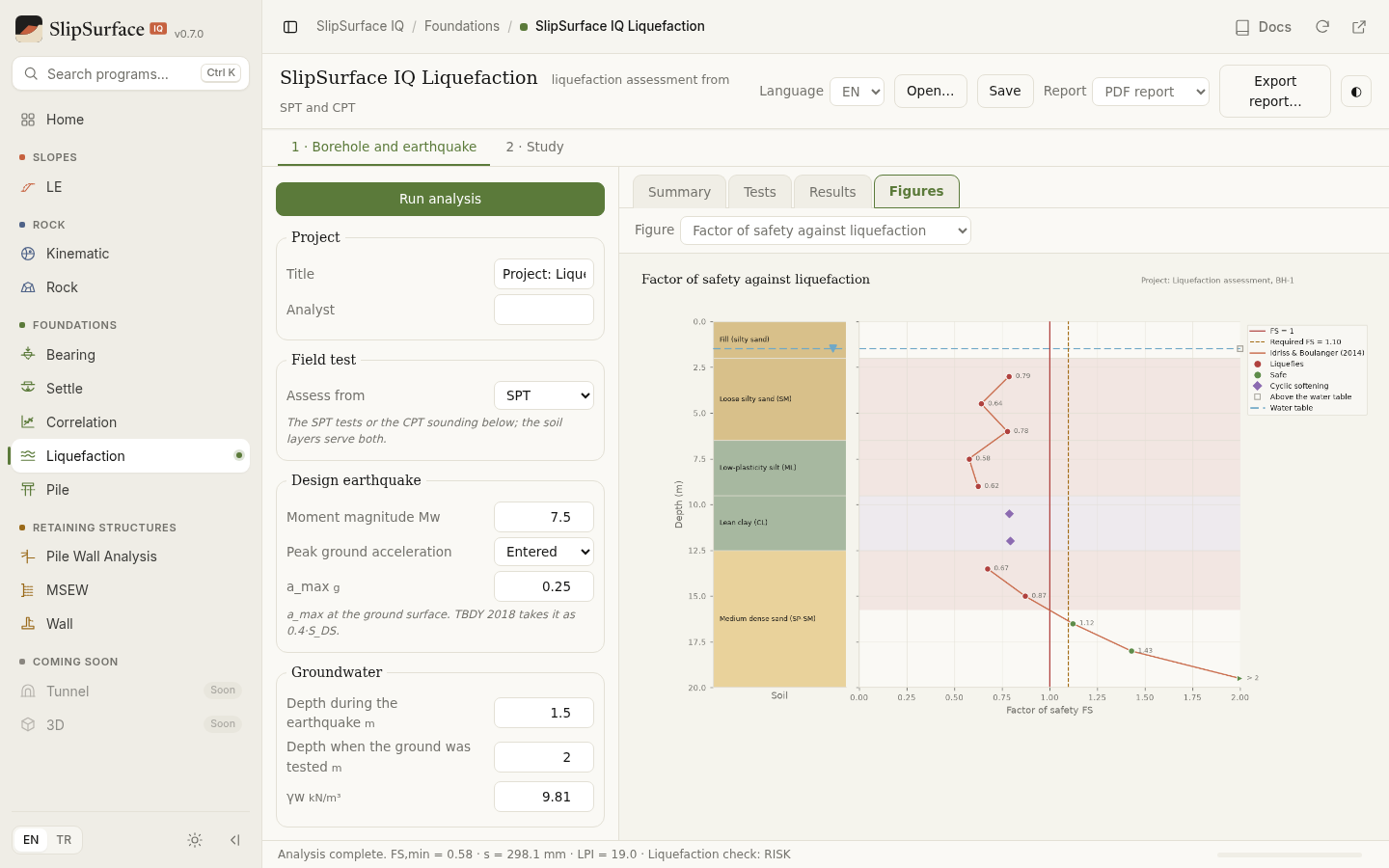Image resolution: width=1389 pixels, height=868 pixels.
Task: Click Foundations in the breadcrumb
Action: 462,26
